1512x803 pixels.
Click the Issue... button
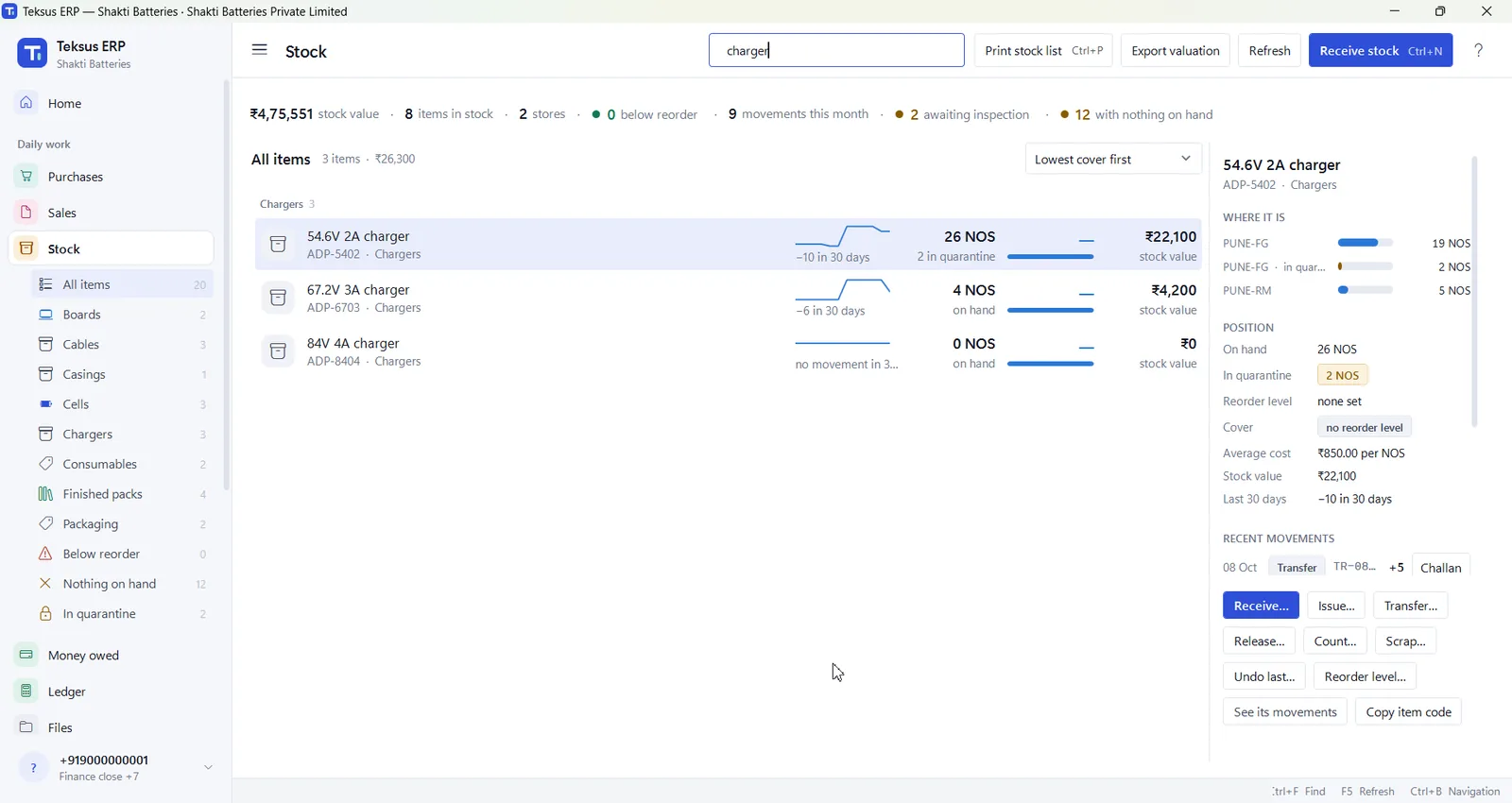(x=1336, y=606)
